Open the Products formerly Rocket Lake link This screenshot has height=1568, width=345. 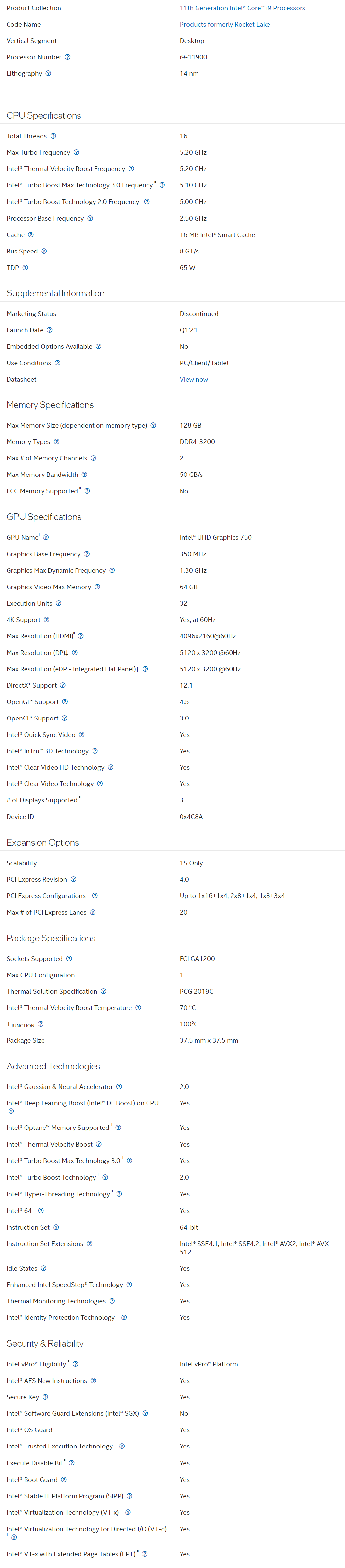[225, 24]
